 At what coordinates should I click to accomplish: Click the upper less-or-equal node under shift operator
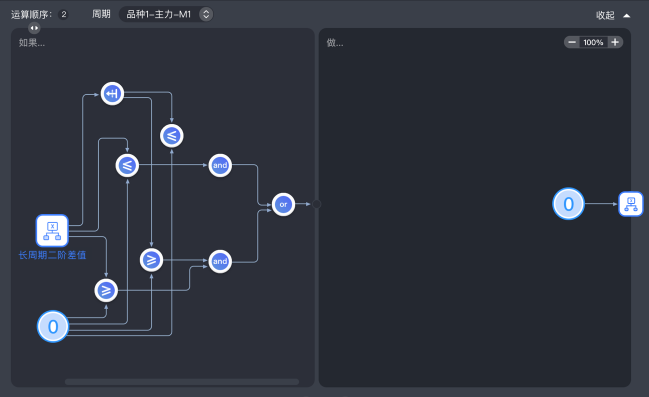click(172, 136)
